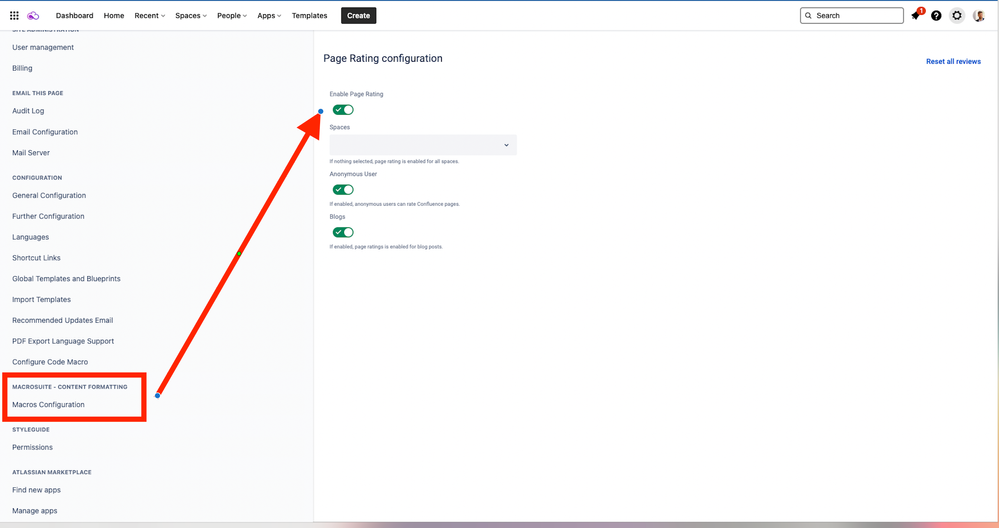999x528 pixels.
Task: Open Billing in sidebar
Action: [x=22, y=68]
